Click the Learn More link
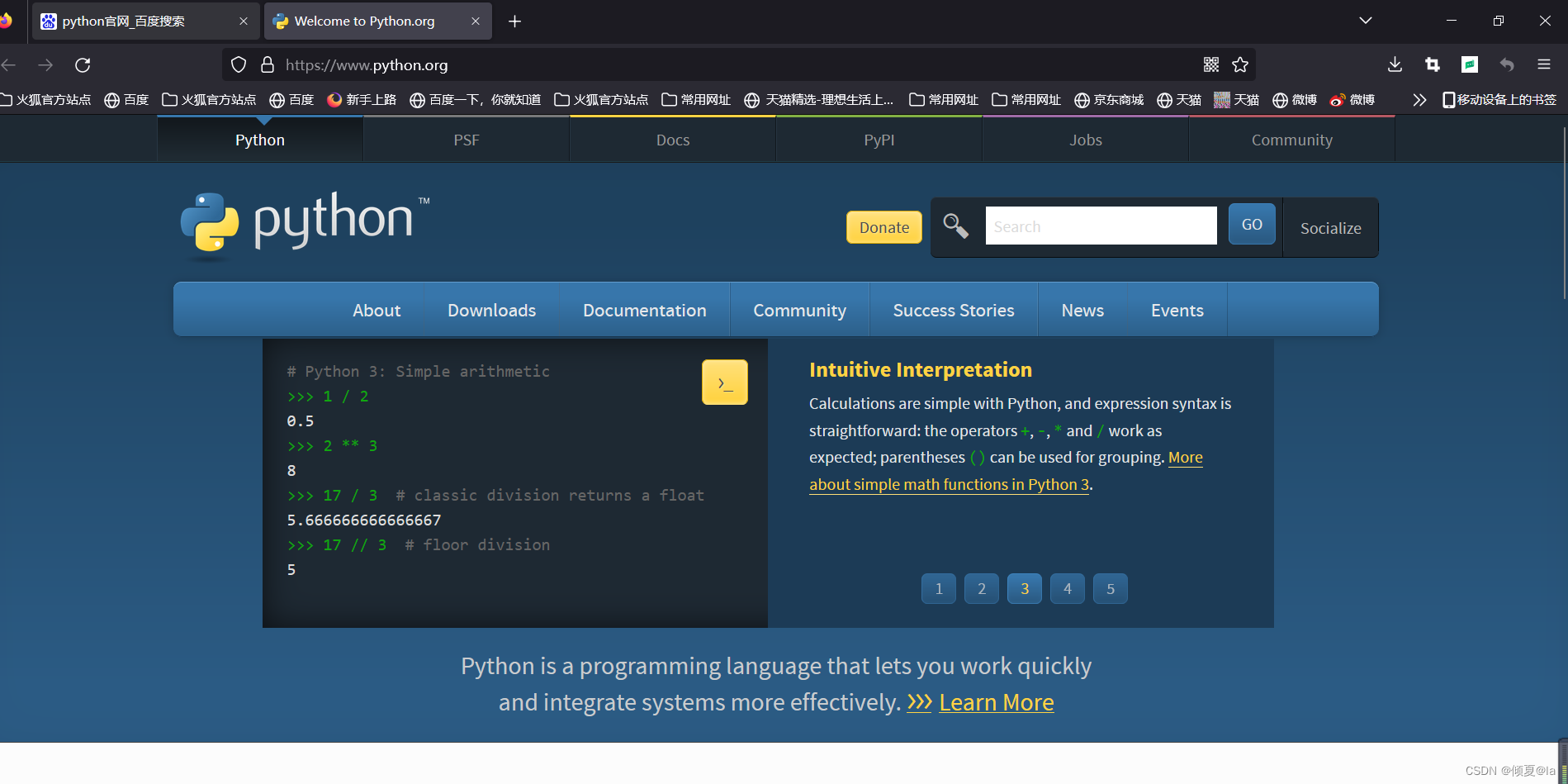This screenshot has width=1568, height=784. tap(996, 702)
